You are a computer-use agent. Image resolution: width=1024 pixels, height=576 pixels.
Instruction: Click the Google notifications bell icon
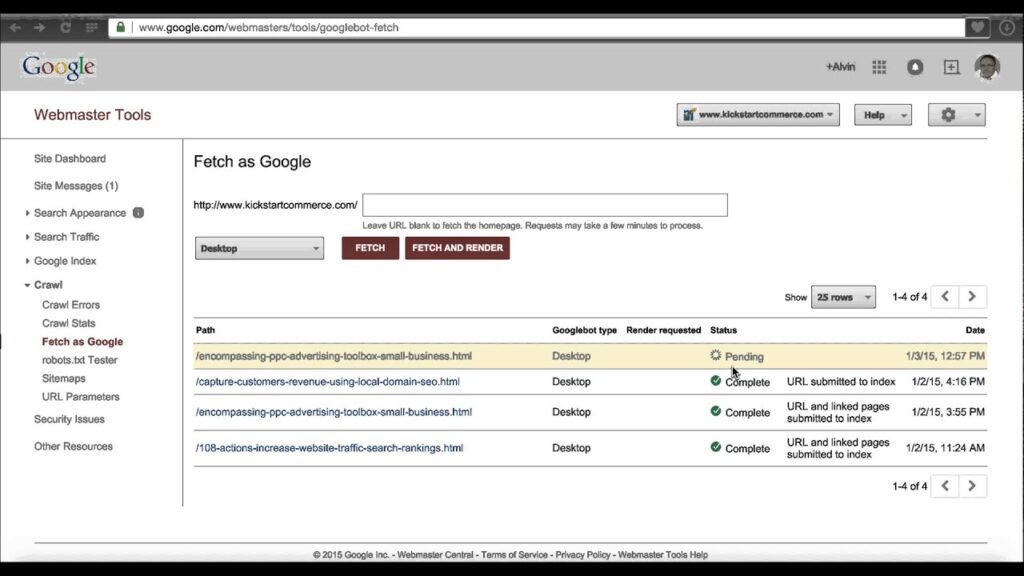tap(915, 67)
